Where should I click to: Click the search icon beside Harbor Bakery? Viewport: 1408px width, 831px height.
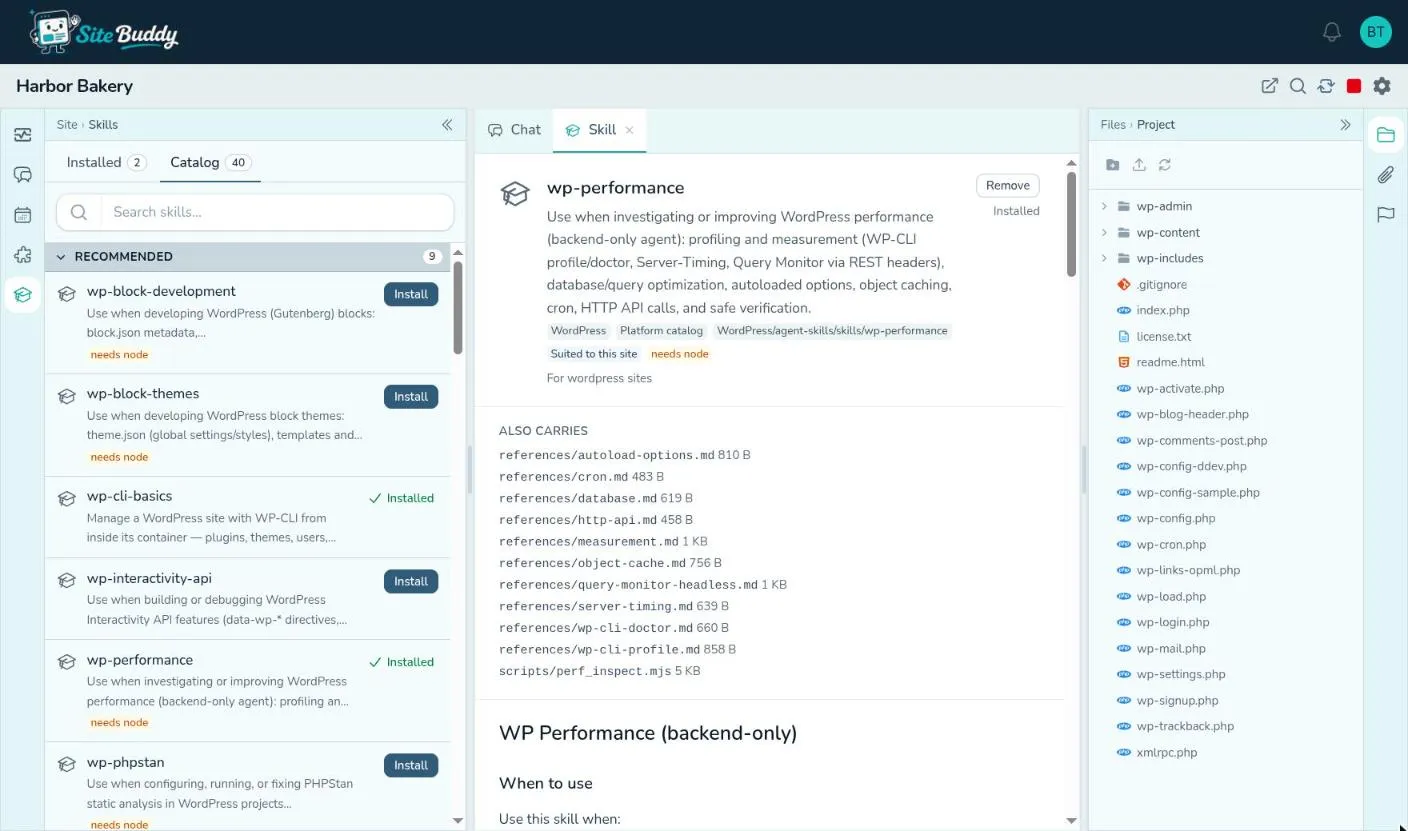pyautogui.click(x=1297, y=86)
